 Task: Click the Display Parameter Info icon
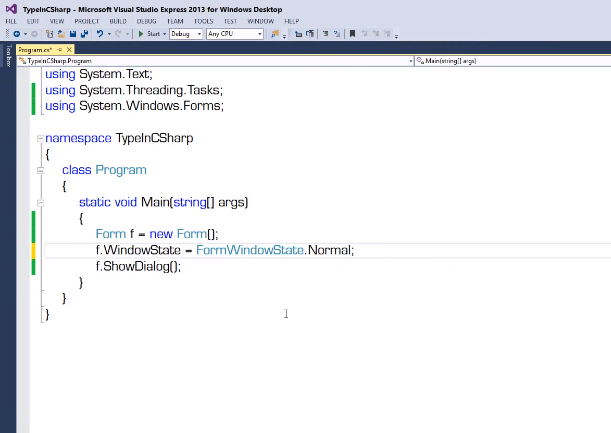tap(310, 34)
